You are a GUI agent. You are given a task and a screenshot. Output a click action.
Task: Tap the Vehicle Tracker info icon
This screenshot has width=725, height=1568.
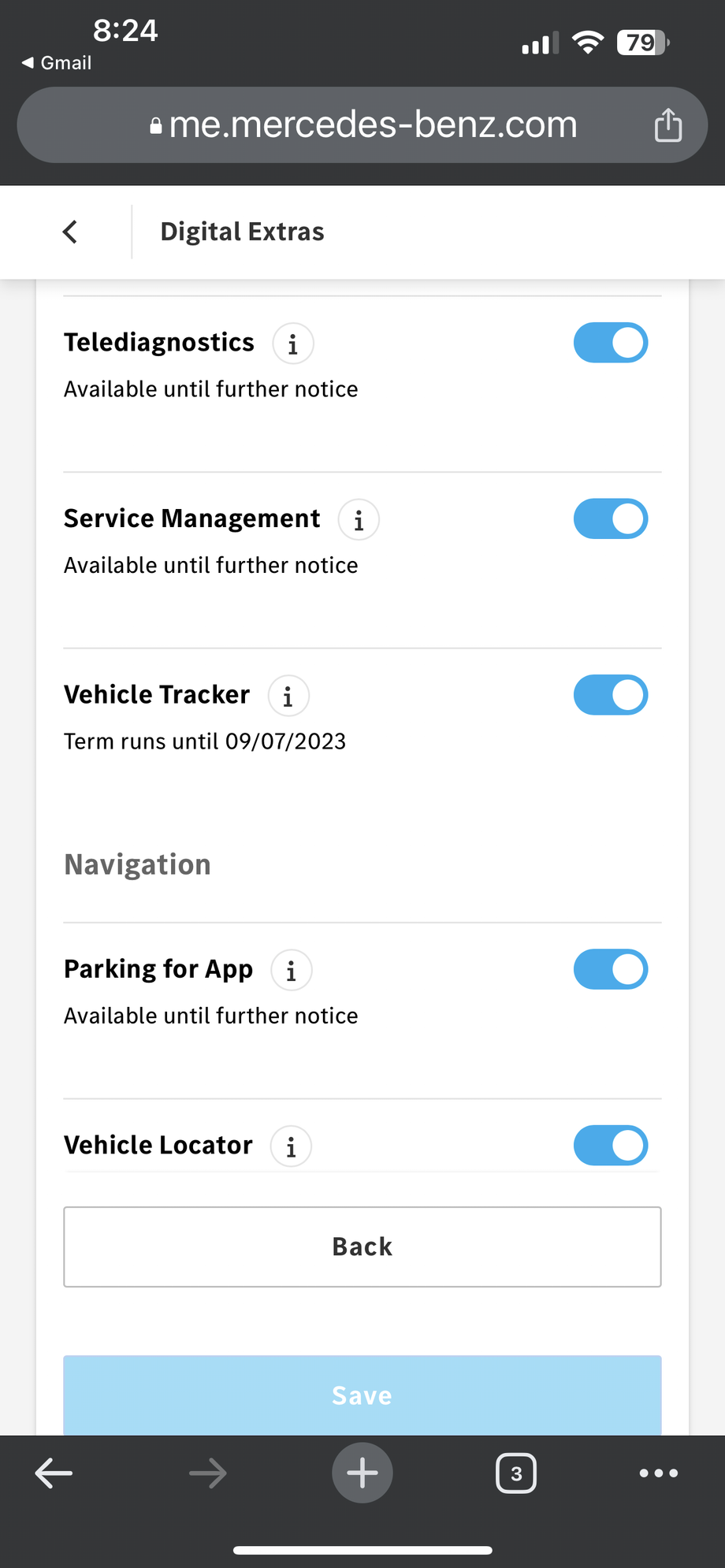tap(288, 697)
